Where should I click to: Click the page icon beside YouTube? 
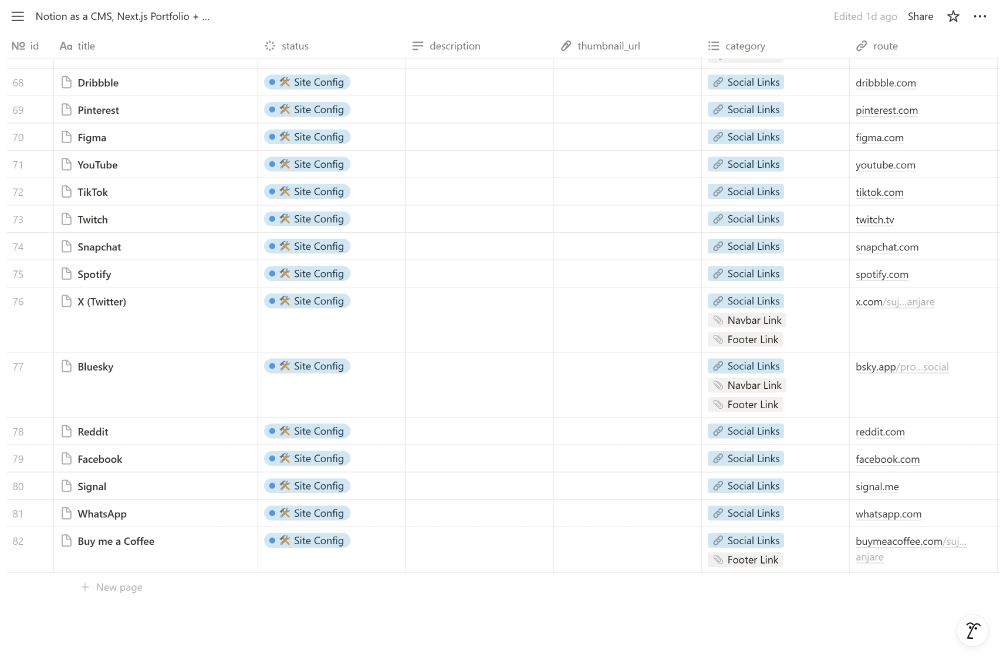(66, 164)
